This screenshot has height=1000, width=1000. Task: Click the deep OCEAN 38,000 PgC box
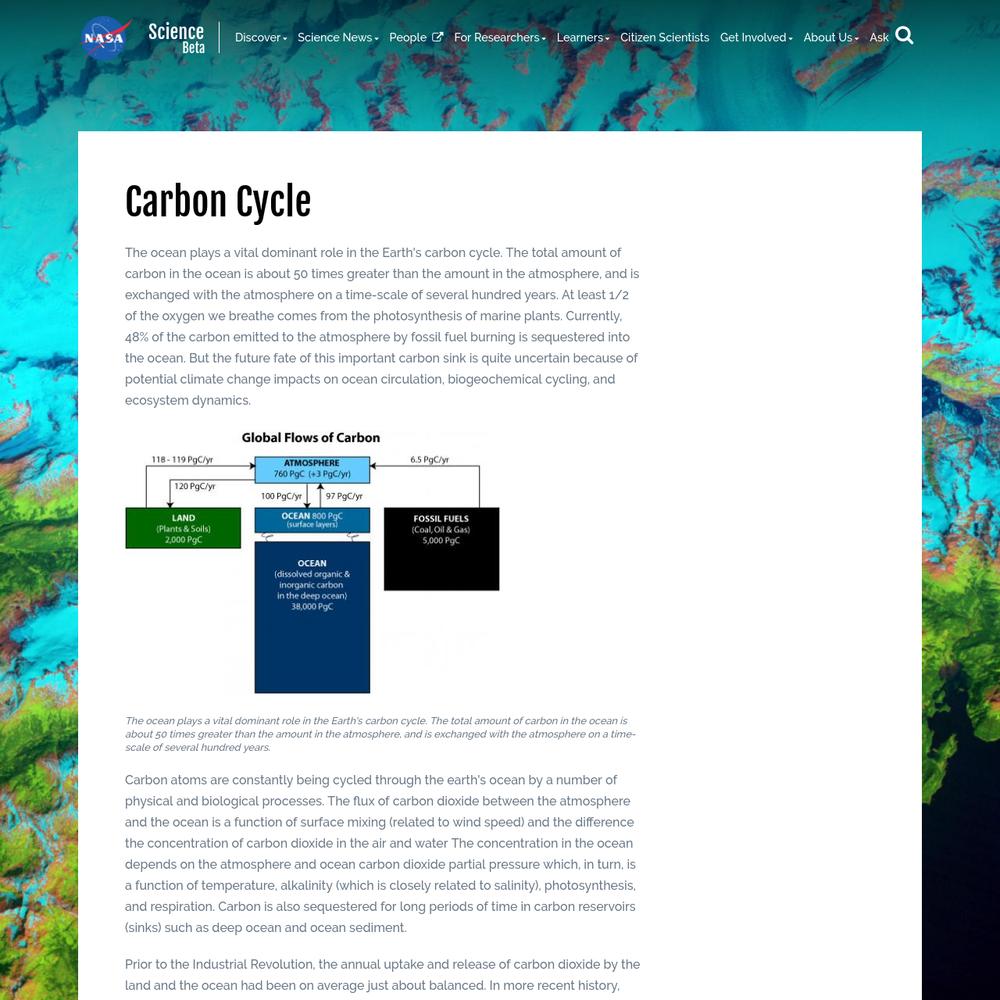click(x=312, y=617)
